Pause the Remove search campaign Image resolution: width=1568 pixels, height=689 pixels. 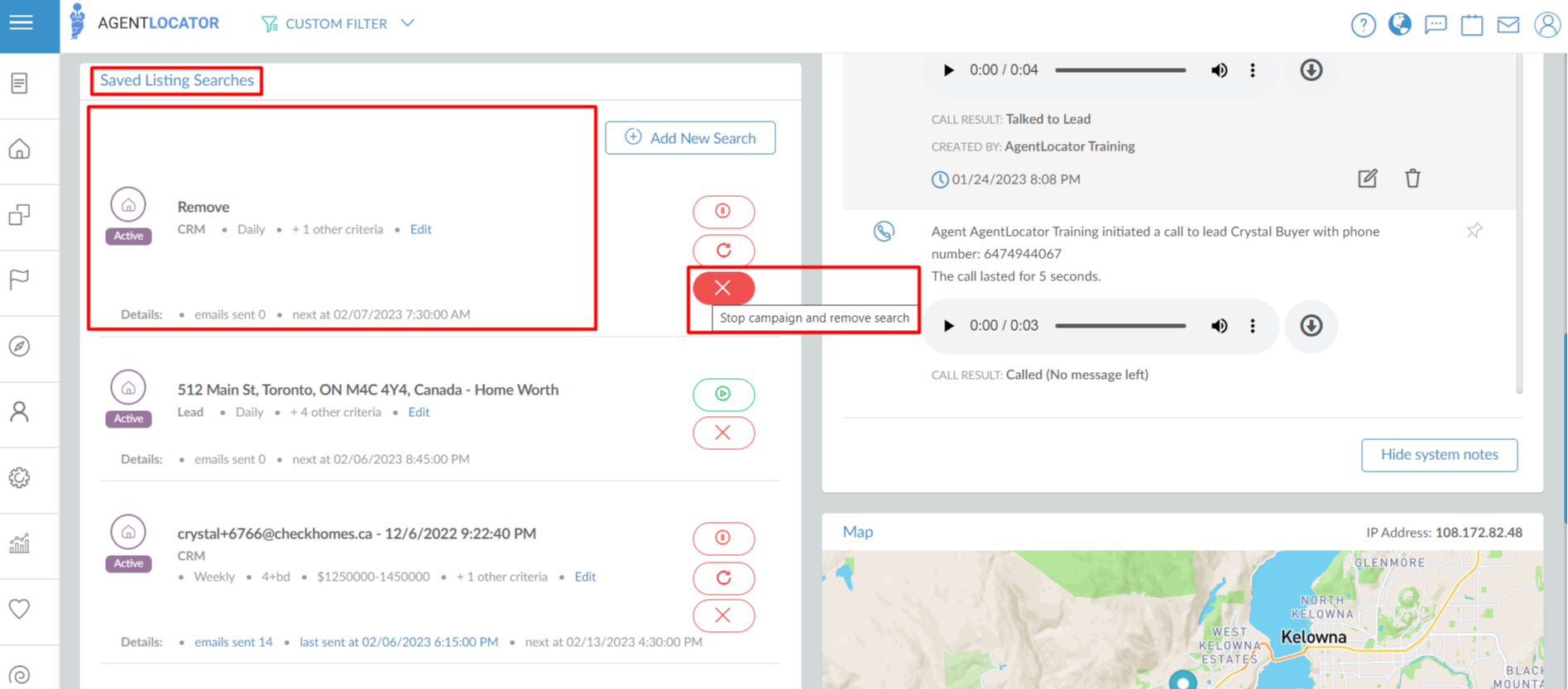pyautogui.click(x=723, y=211)
